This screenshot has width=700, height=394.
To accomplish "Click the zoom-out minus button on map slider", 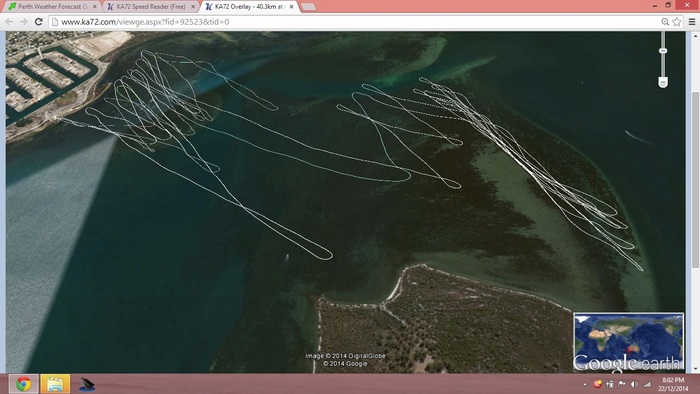I will click(663, 82).
